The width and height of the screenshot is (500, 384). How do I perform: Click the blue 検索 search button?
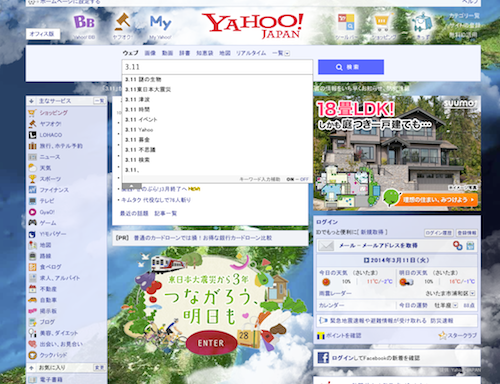tap(351, 67)
